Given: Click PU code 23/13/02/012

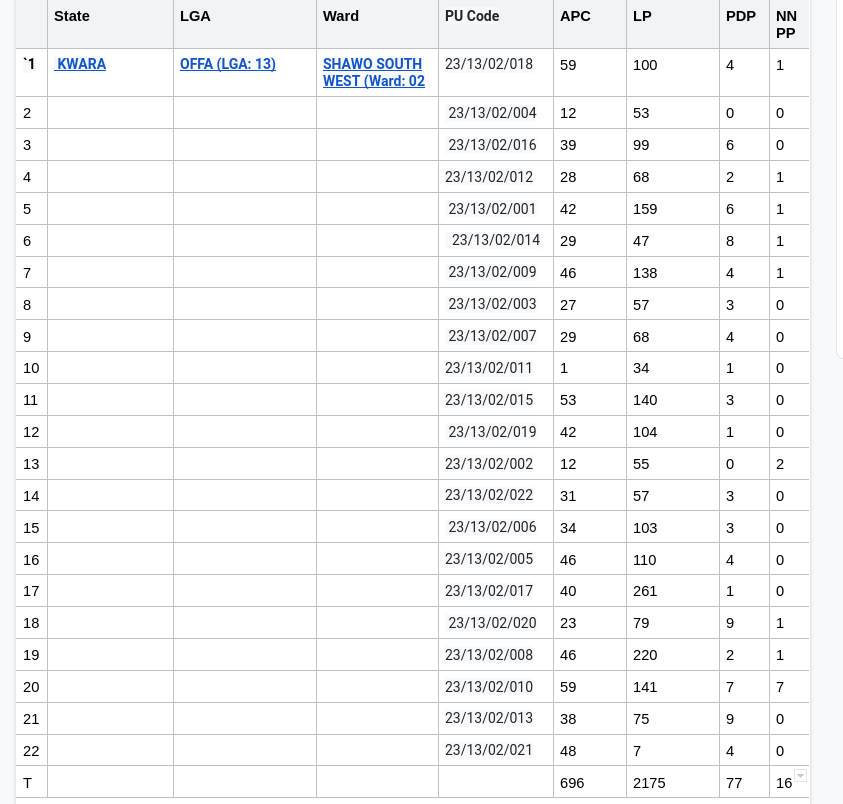Looking at the screenshot, I should 489,177.
